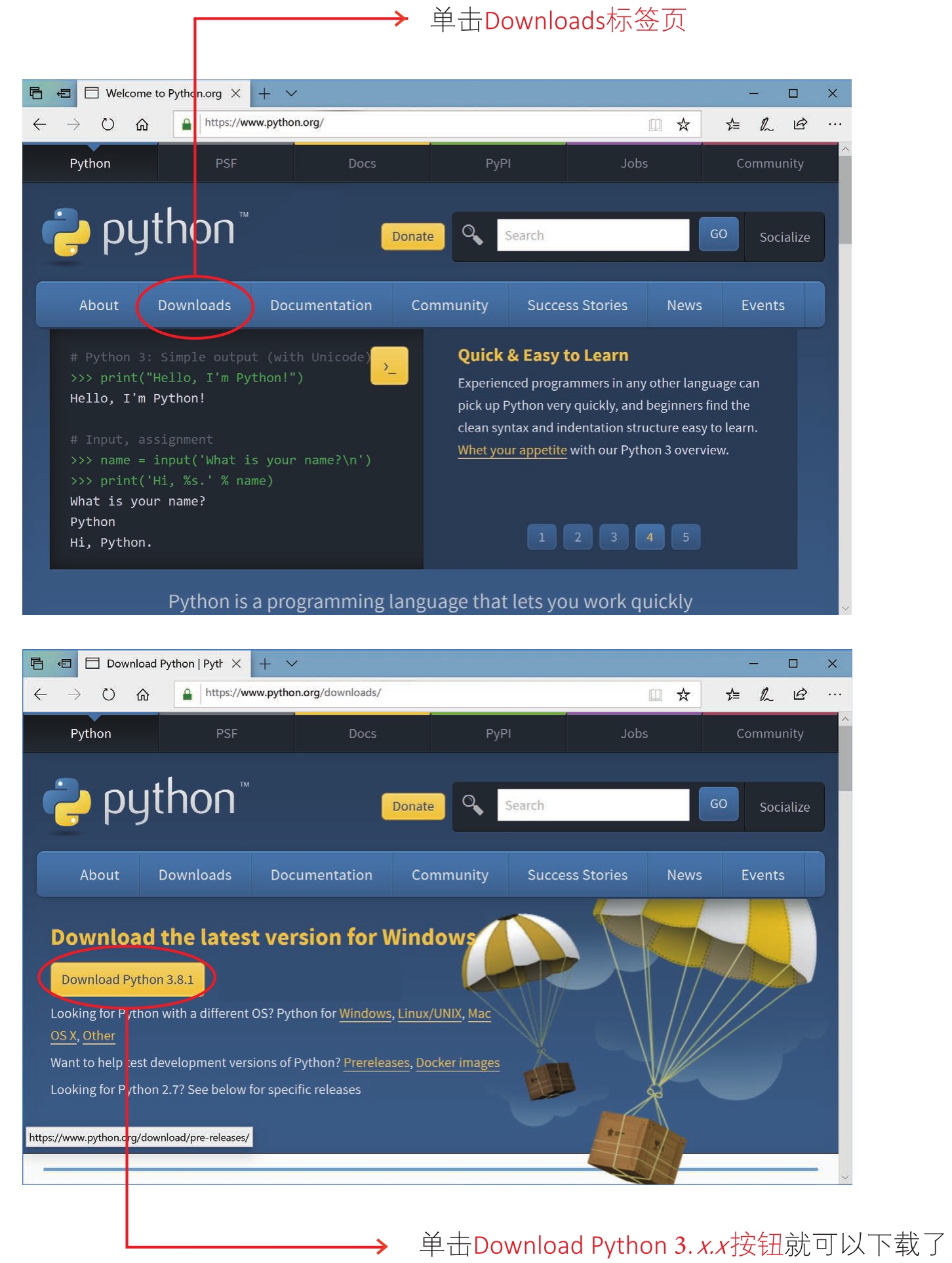Click new tab plus in bottom browser
Screen dimensions: 952x1263
coord(265,663)
